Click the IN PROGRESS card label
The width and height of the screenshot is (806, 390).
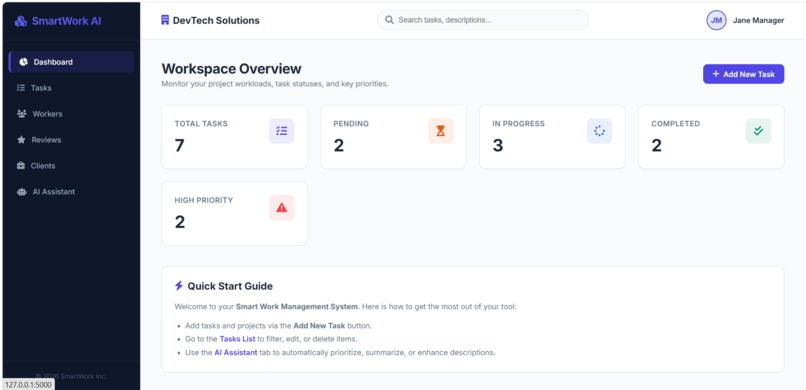[x=518, y=124]
